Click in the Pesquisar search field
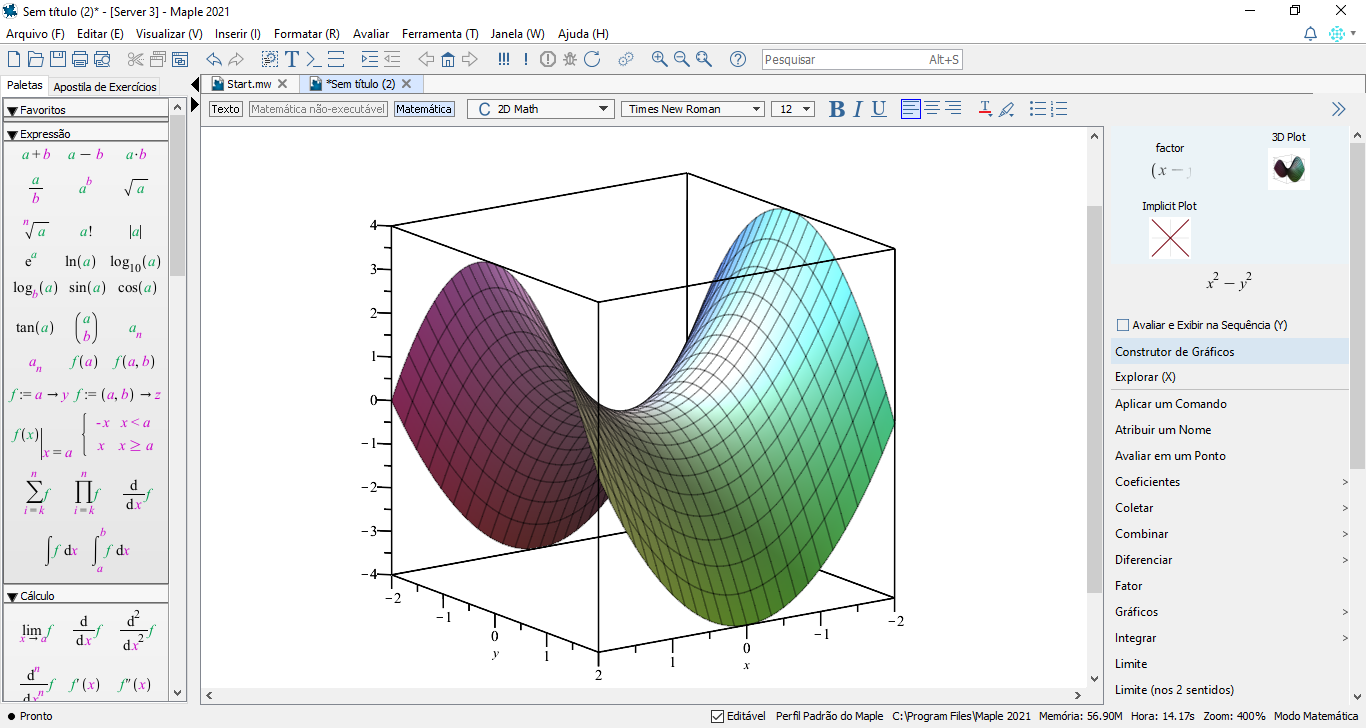Screen dimensions: 1366x728 click(x=863, y=60)
